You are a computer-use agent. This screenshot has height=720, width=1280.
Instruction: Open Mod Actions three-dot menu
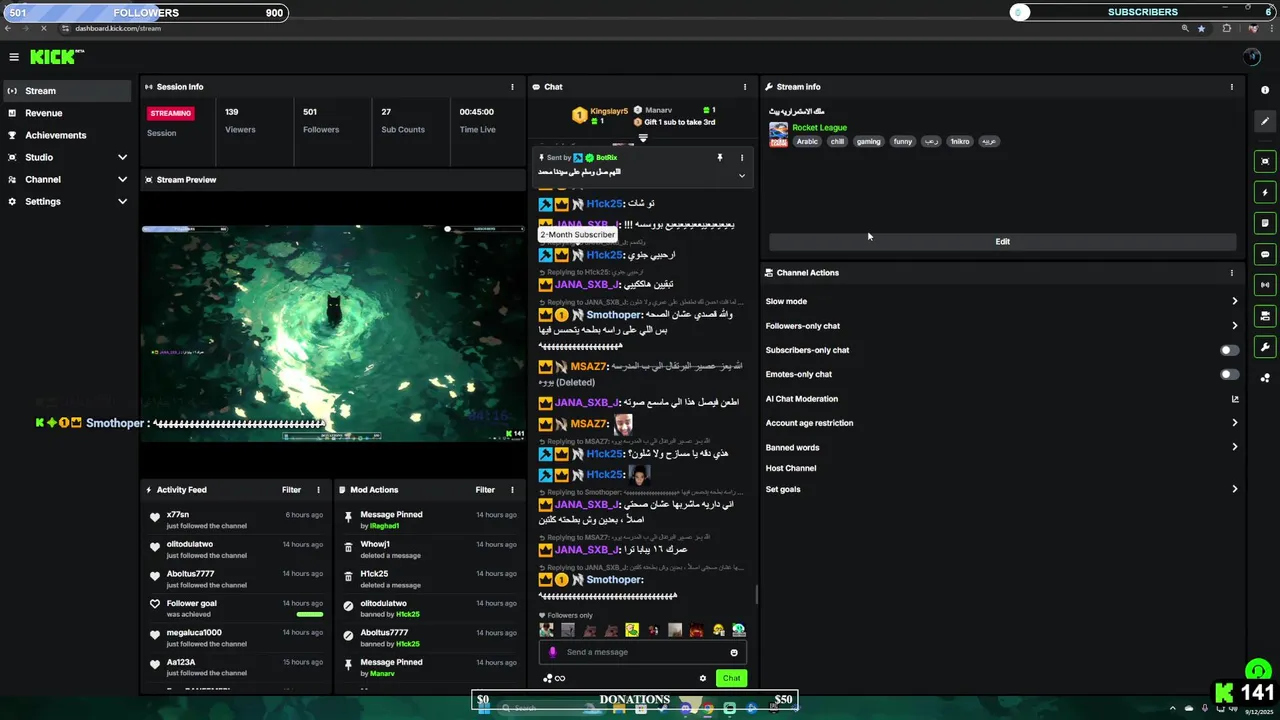click(512, 490)
